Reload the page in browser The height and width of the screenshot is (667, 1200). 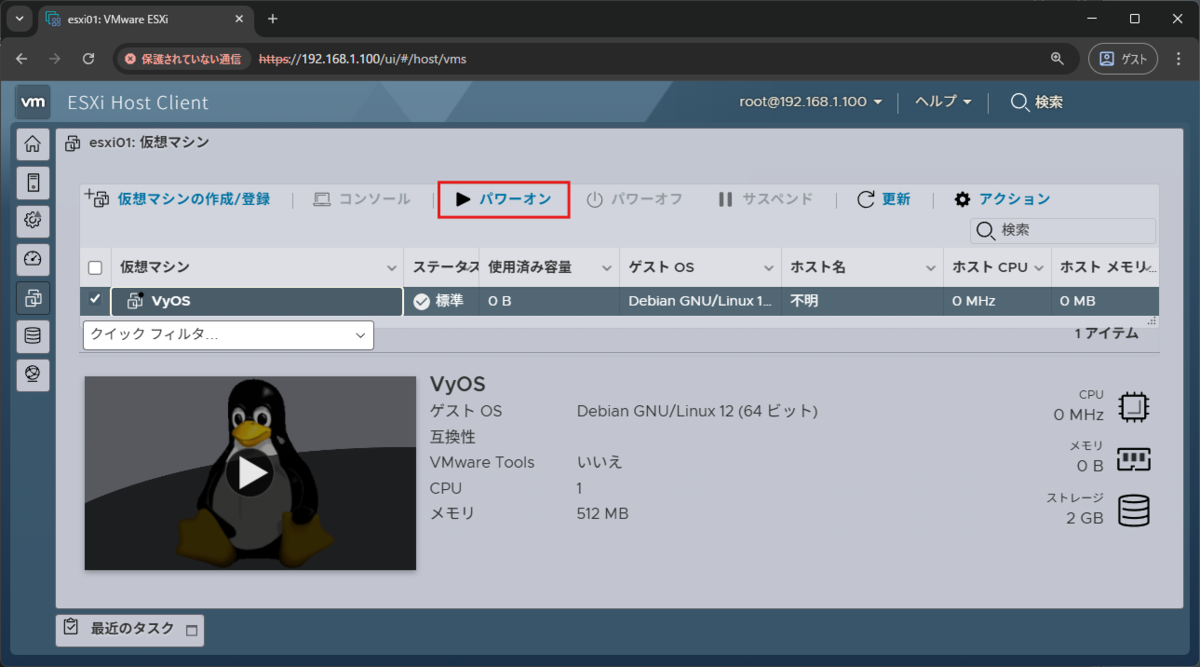tap(88, 59)
